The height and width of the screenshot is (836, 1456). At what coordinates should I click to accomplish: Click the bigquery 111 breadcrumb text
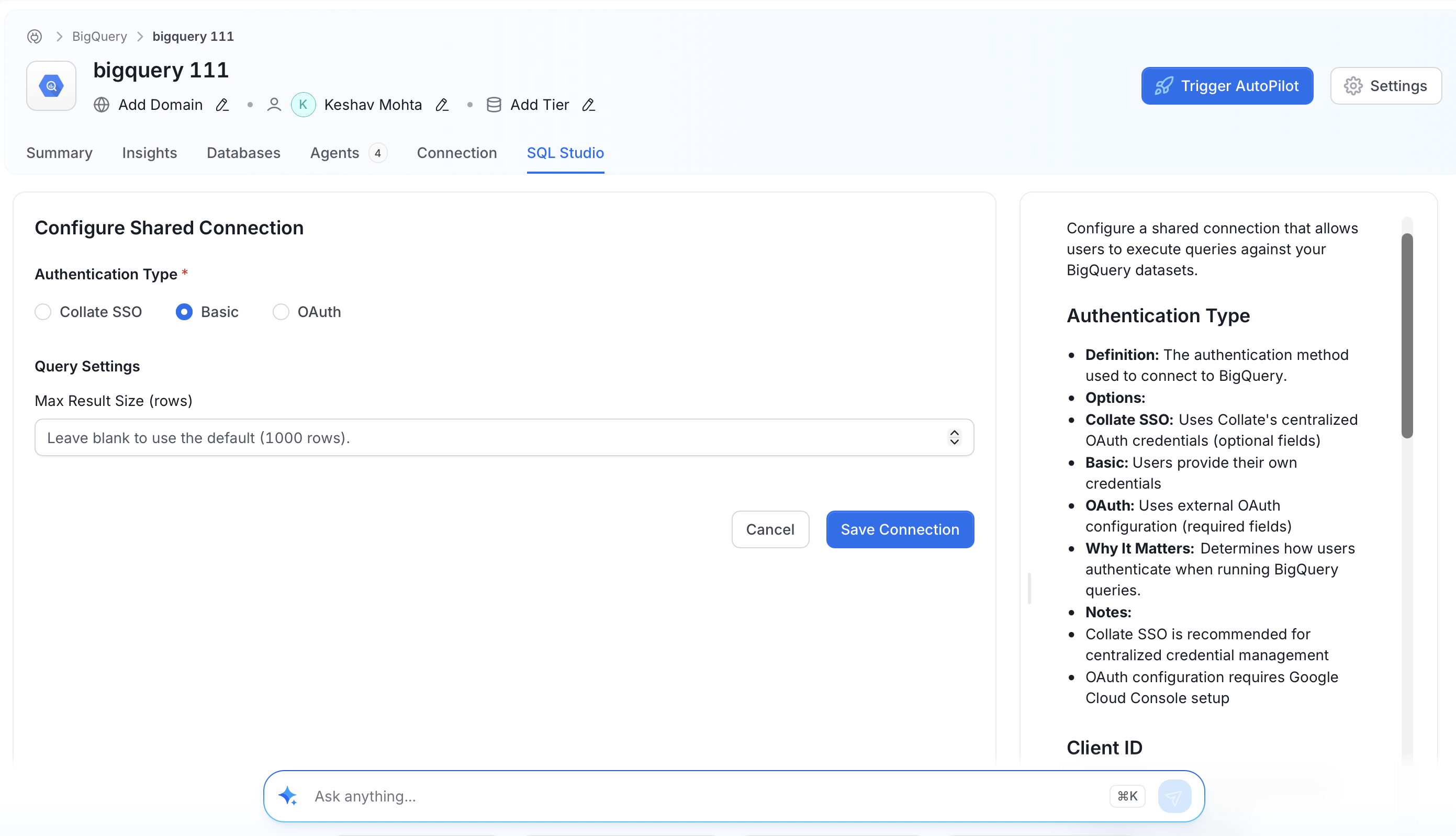(x=193, y=37)
